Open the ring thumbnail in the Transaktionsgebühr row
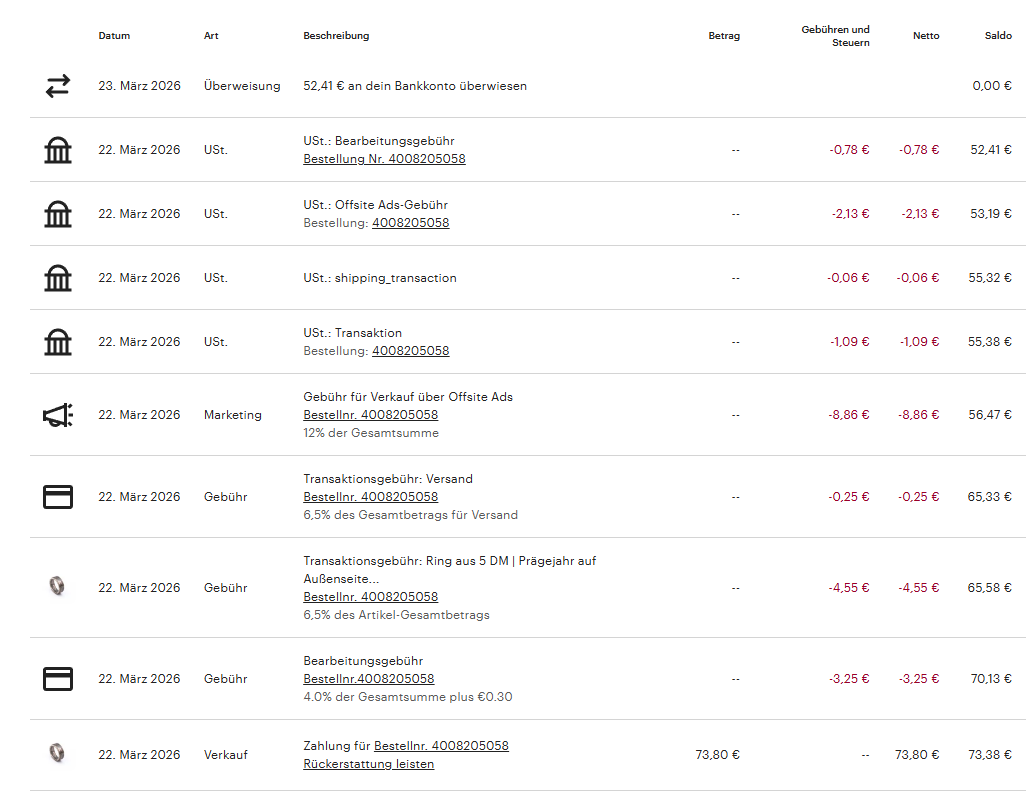The height and width of the screenshot is (795, 1035). [58, 587]
